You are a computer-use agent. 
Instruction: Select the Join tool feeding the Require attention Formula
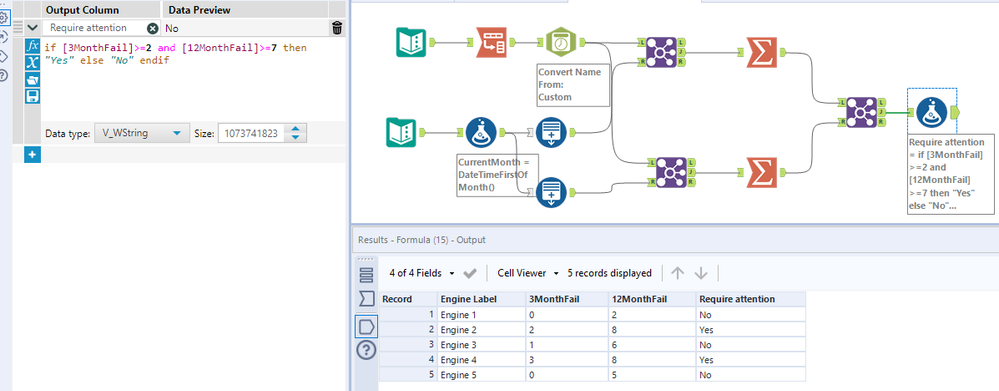tap(861, 112)
